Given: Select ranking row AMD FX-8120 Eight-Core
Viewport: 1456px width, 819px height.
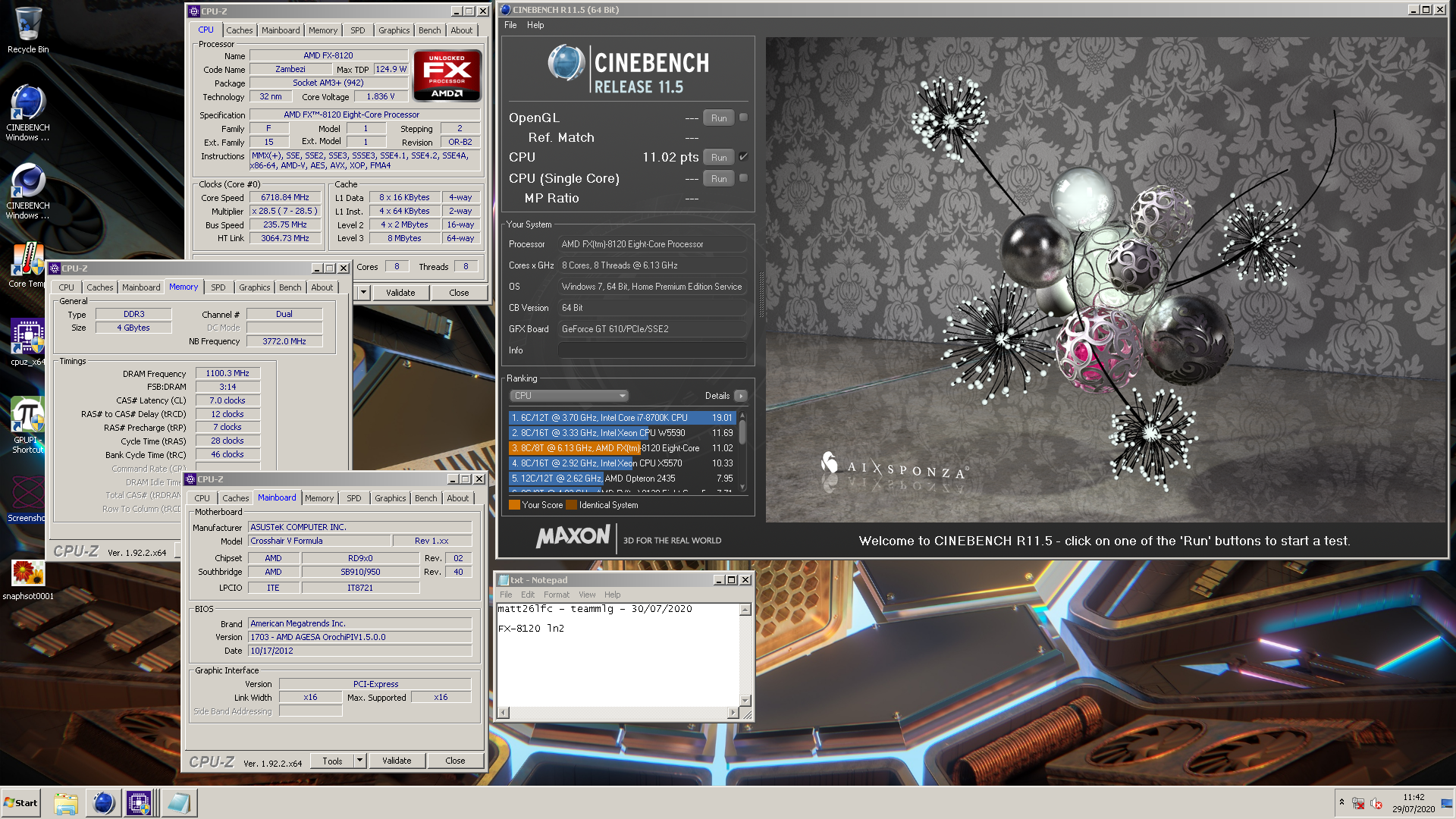Looking at the screenshot, I should coord(622,448).
